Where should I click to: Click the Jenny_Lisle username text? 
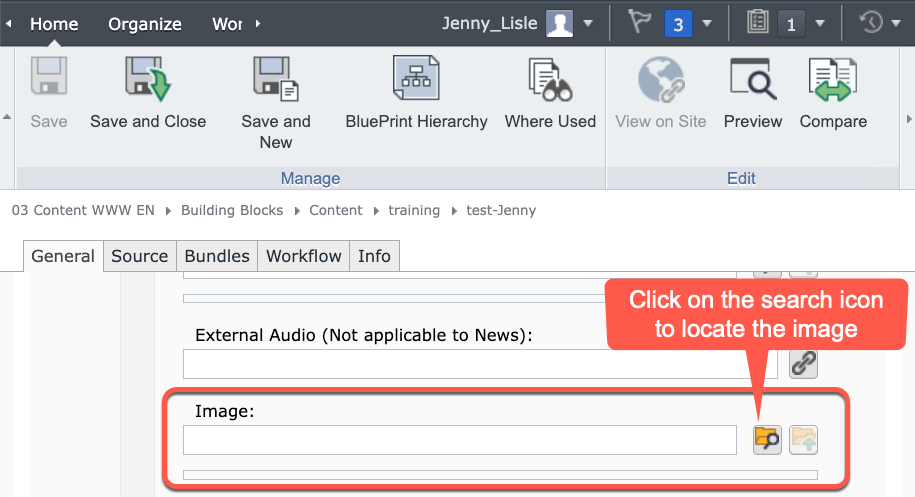click(490, 23)
